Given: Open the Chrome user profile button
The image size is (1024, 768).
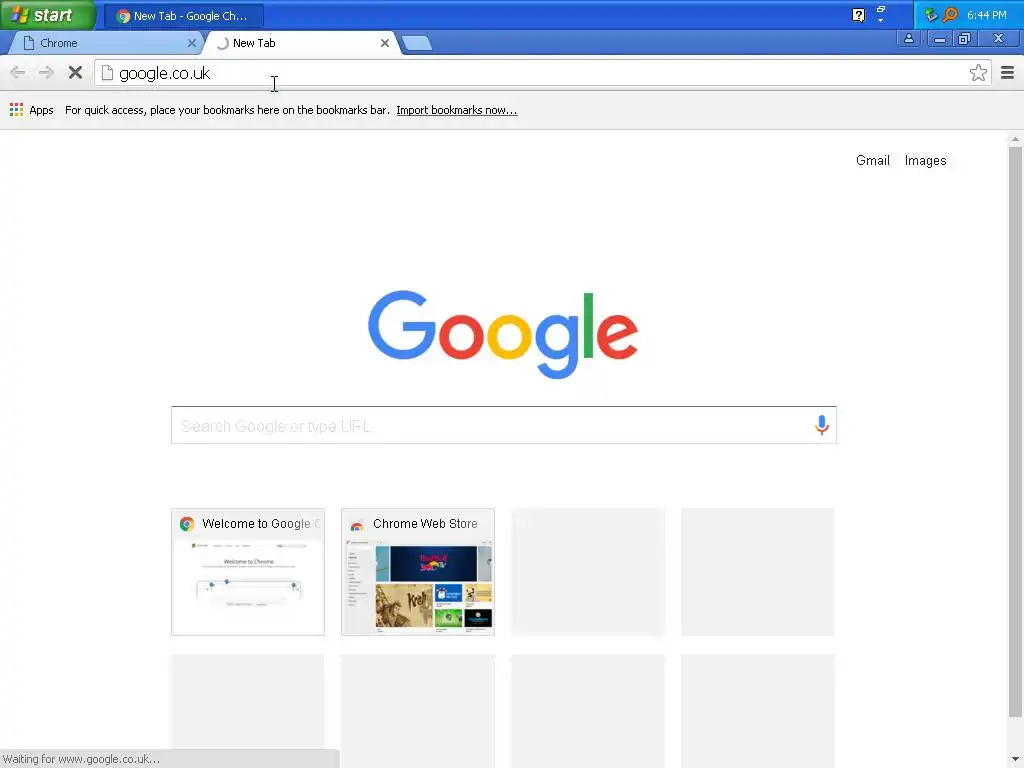Looking at the screenshot, I should click(x=908, y=39).
